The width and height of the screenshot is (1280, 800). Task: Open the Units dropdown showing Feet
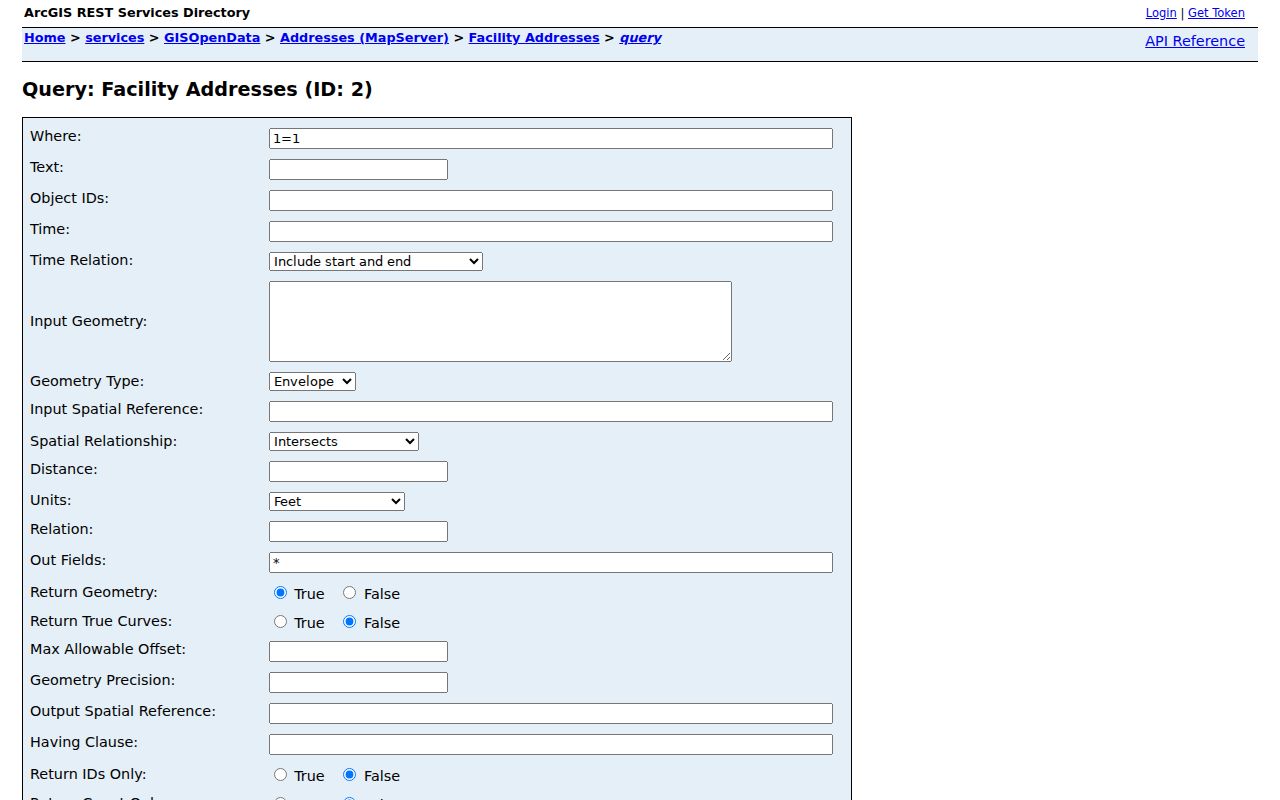[337, 501]
